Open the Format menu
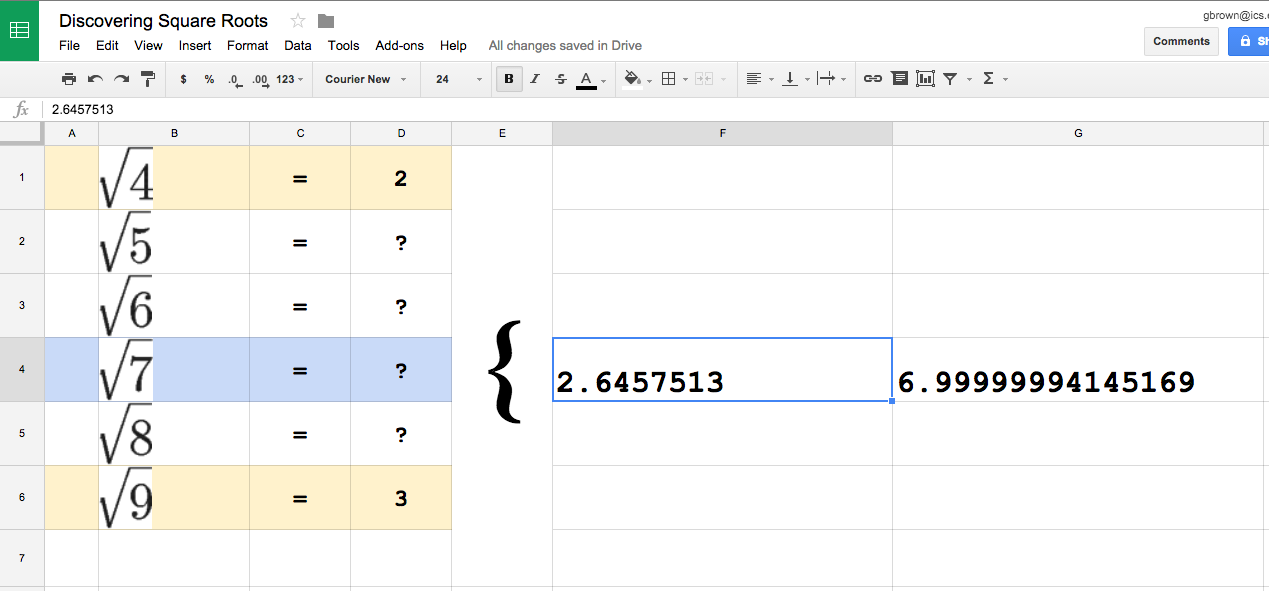 pos(247,45)
